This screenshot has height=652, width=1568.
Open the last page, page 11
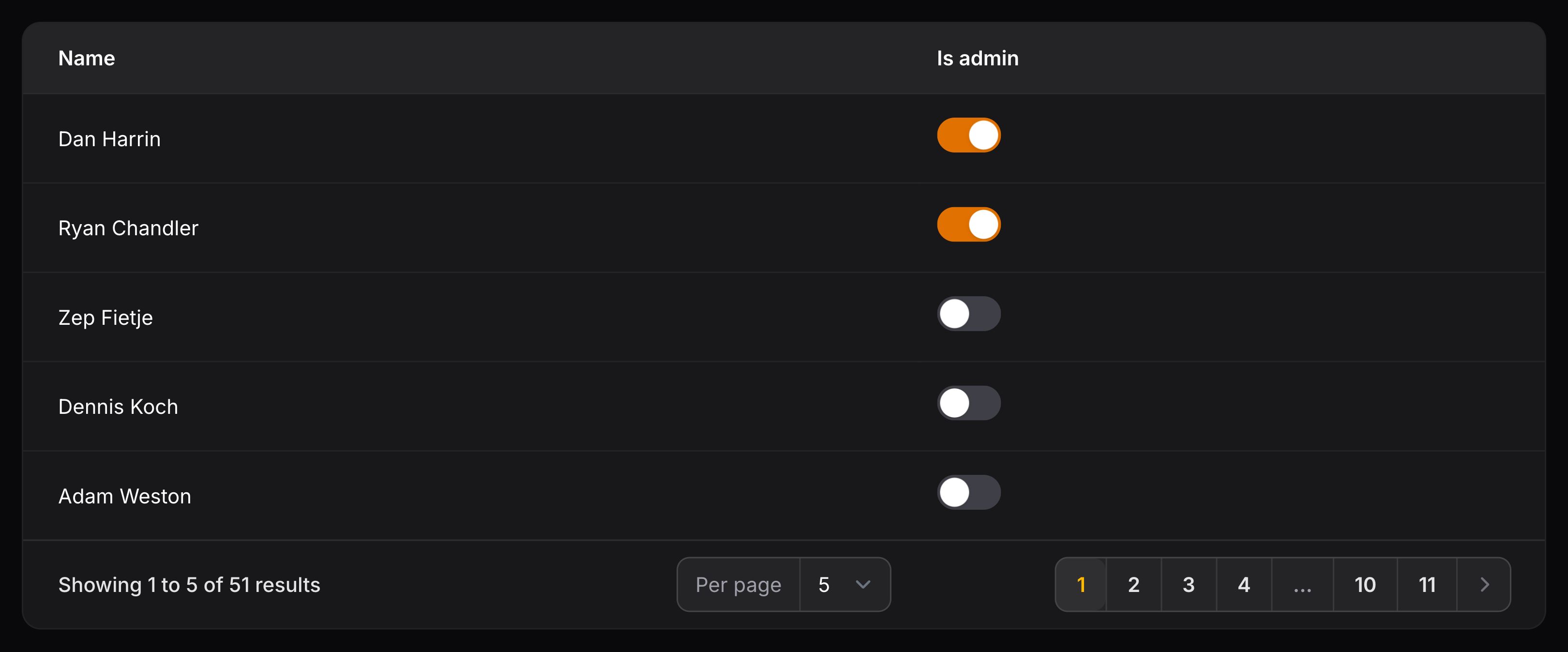tap(1427, 584)
